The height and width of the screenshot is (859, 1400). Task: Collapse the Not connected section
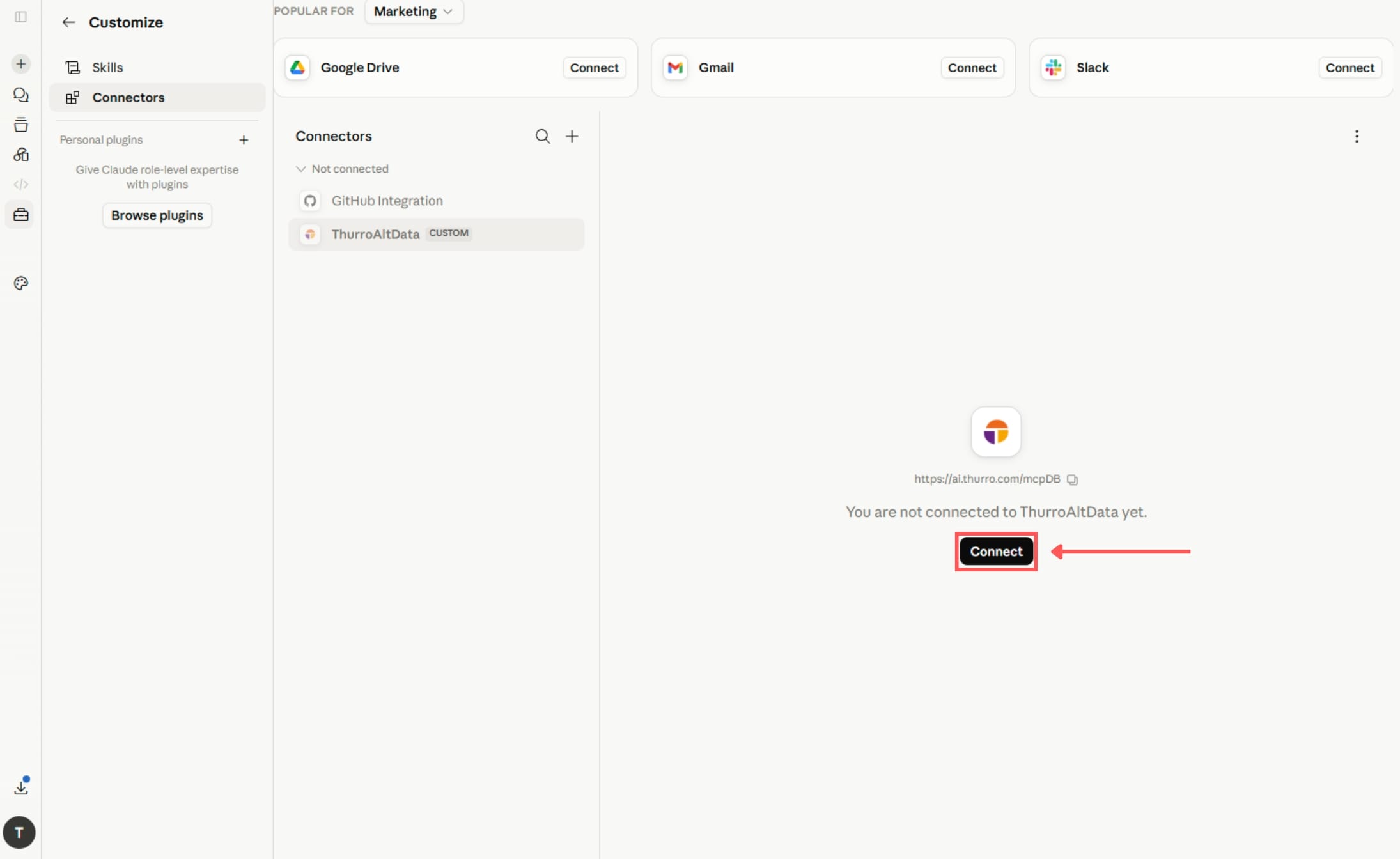[x=342, y=169]
